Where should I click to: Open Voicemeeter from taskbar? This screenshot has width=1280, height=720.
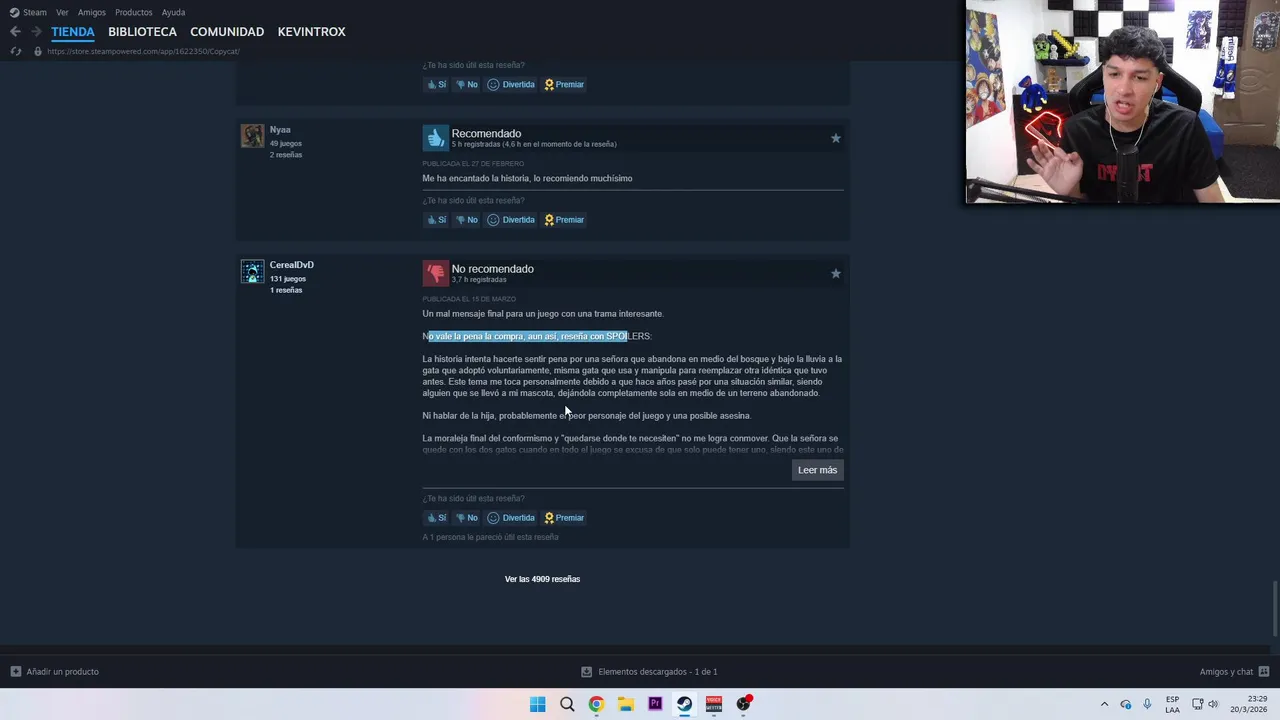click(714, 704)
